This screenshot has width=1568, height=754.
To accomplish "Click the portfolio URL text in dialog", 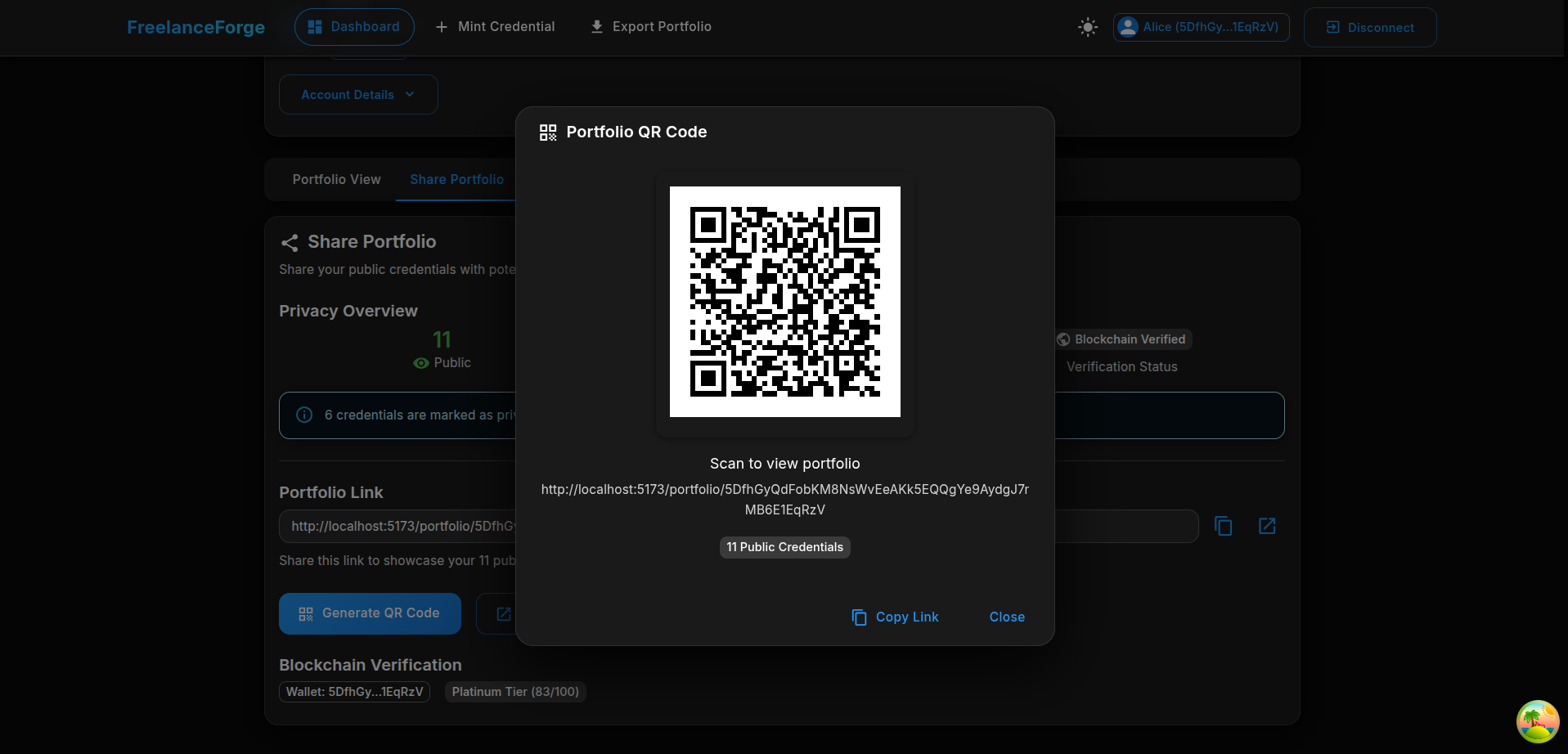I will pyautogui.click(x=785, y=500).
